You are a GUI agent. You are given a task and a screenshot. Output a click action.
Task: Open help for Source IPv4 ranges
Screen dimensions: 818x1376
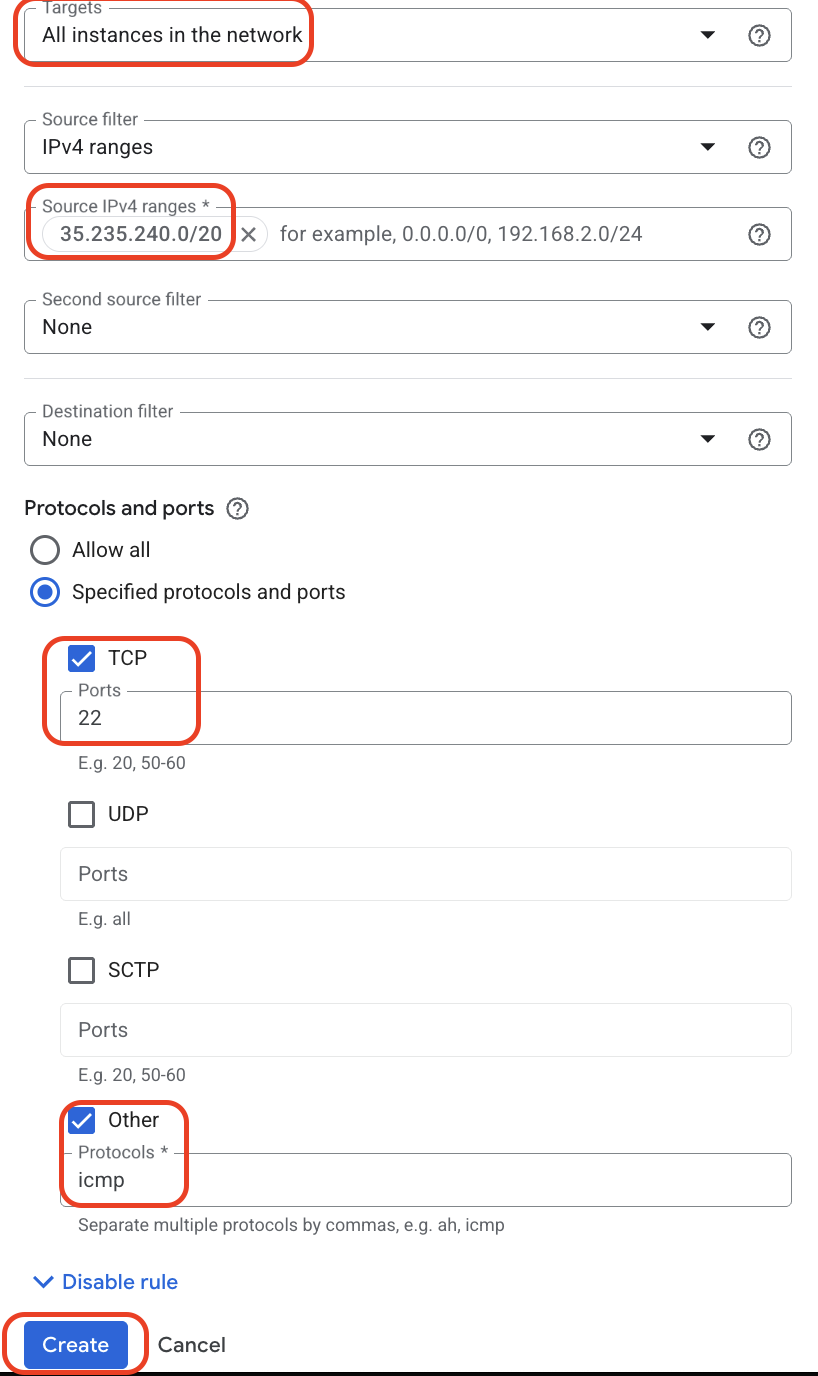[759, 234]
